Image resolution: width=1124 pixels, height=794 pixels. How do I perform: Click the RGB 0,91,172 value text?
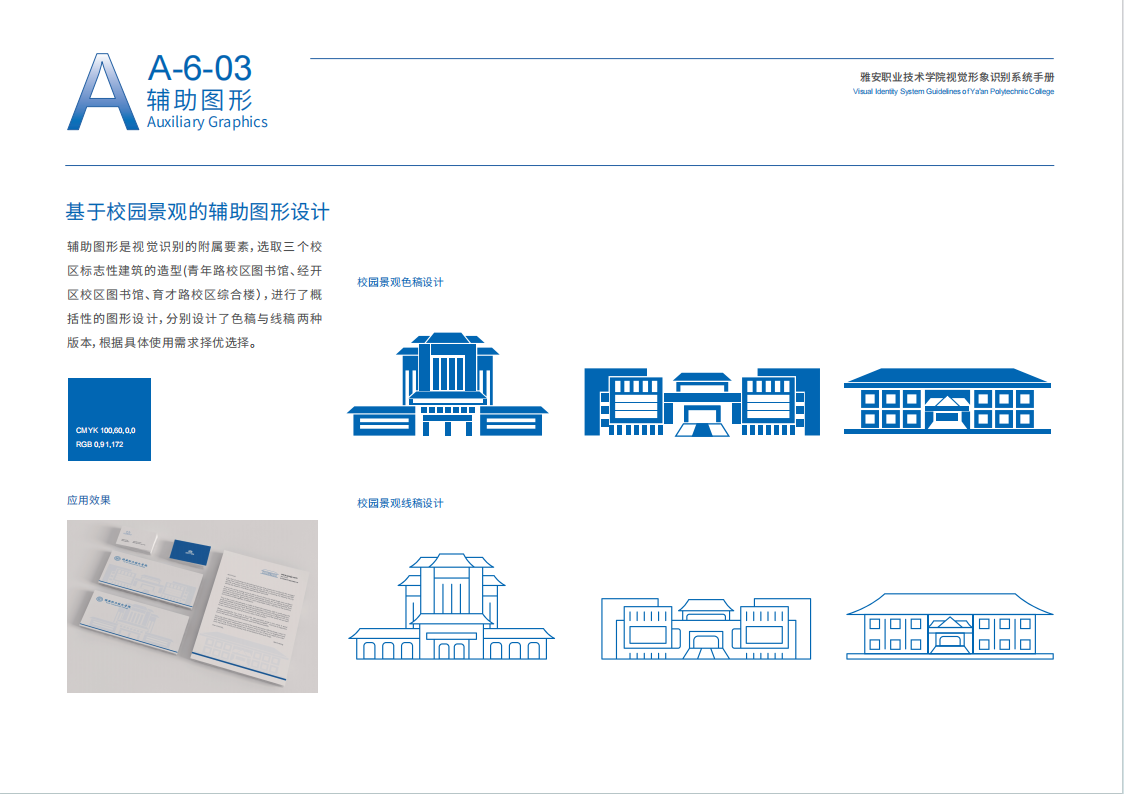click(x=99, y=443)
